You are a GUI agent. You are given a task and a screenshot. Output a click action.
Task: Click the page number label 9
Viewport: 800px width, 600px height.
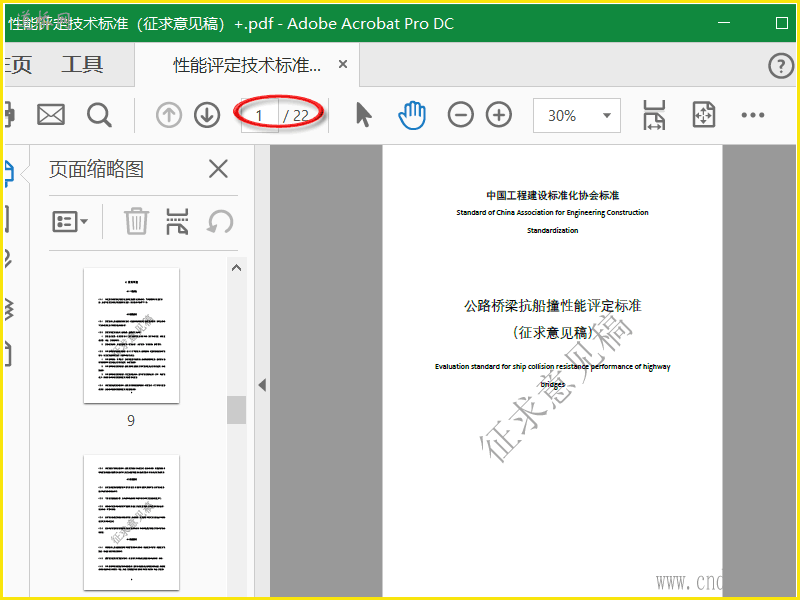(131, 420)
